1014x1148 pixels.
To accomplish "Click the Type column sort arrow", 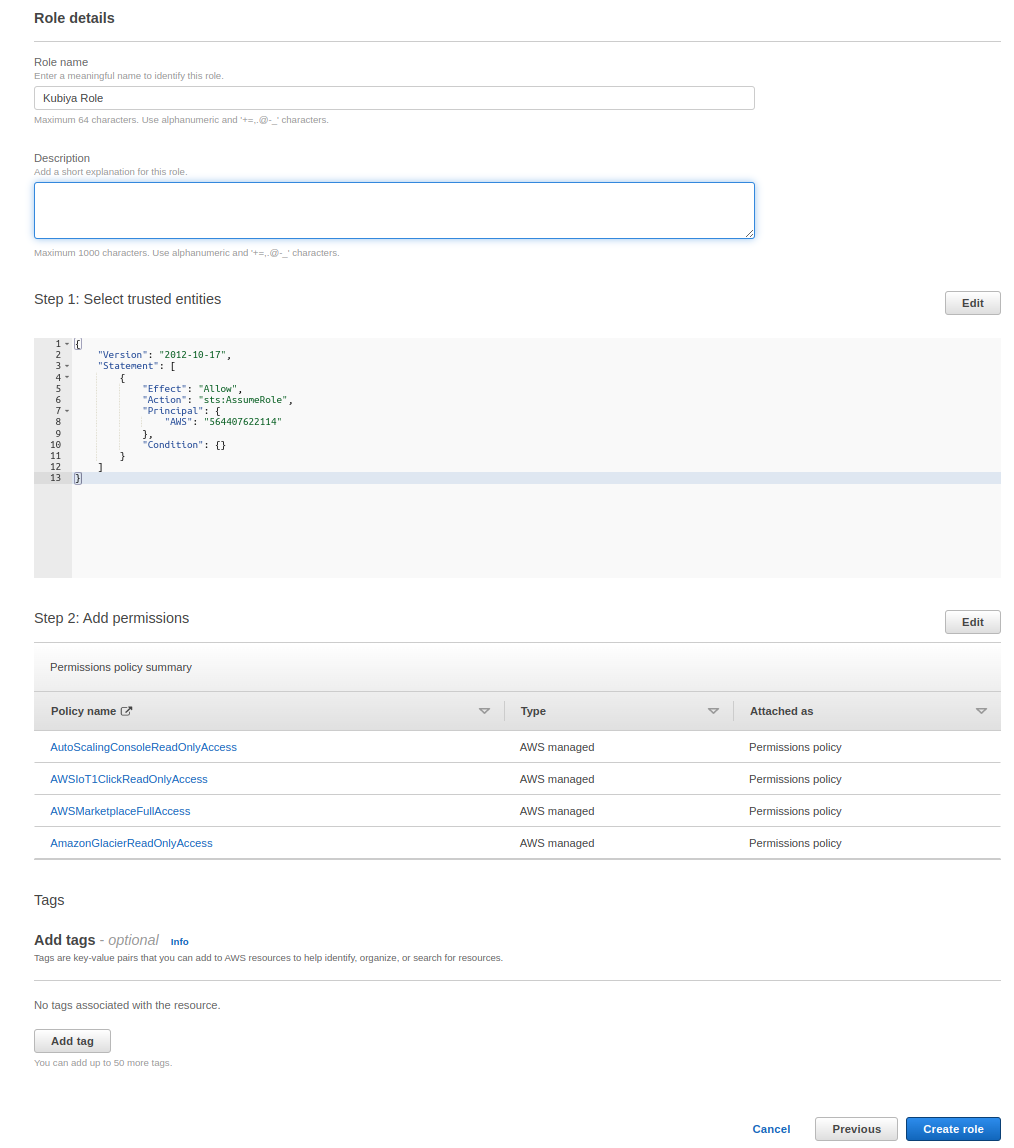I will (x=713, y=711).
